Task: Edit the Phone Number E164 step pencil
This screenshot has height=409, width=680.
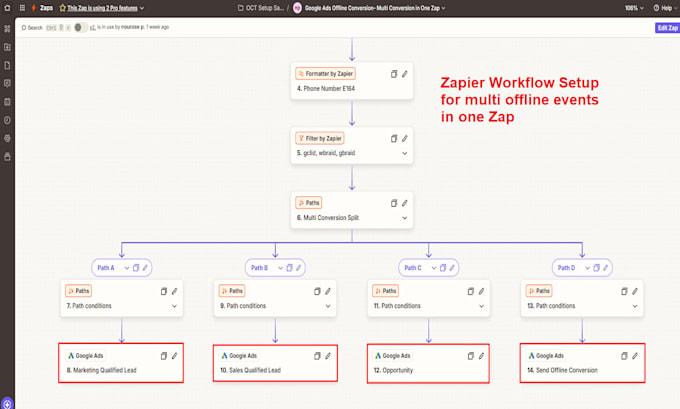Action: pos(405,74)
